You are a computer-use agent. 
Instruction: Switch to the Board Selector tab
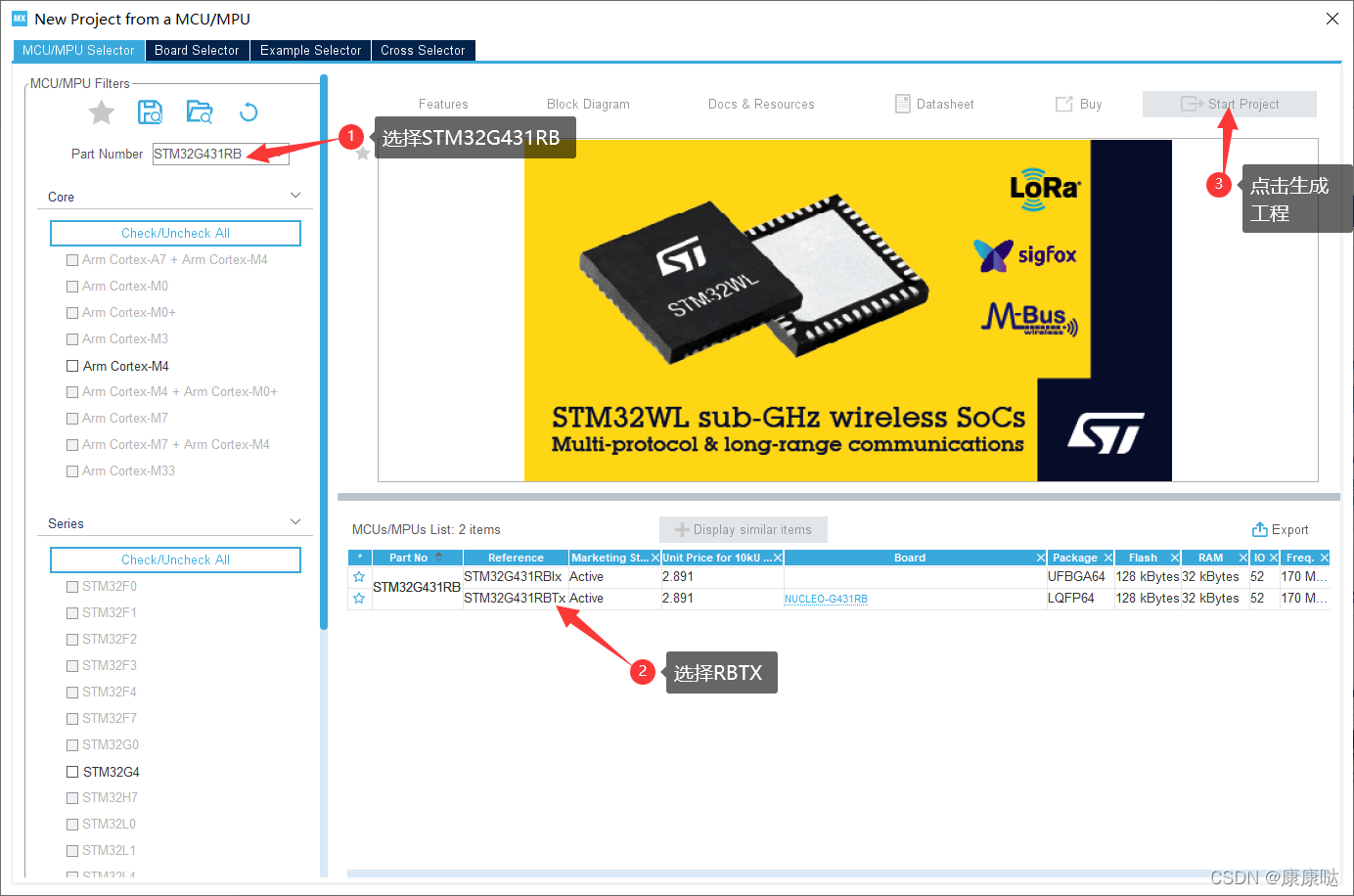click(x=197, y=50)
